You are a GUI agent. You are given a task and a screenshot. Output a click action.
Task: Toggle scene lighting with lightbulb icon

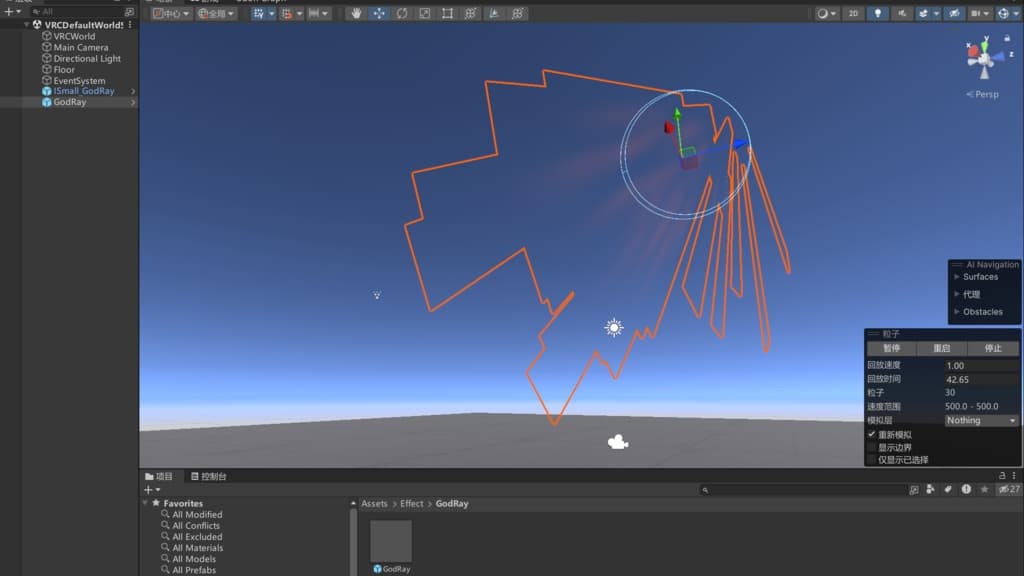tap(879, 14)
